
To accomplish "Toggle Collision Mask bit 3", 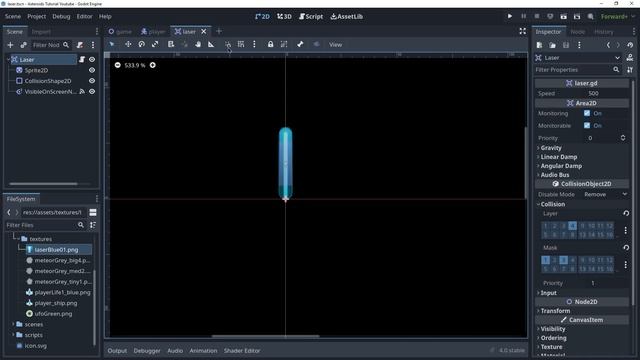I will tap(563, 260).
